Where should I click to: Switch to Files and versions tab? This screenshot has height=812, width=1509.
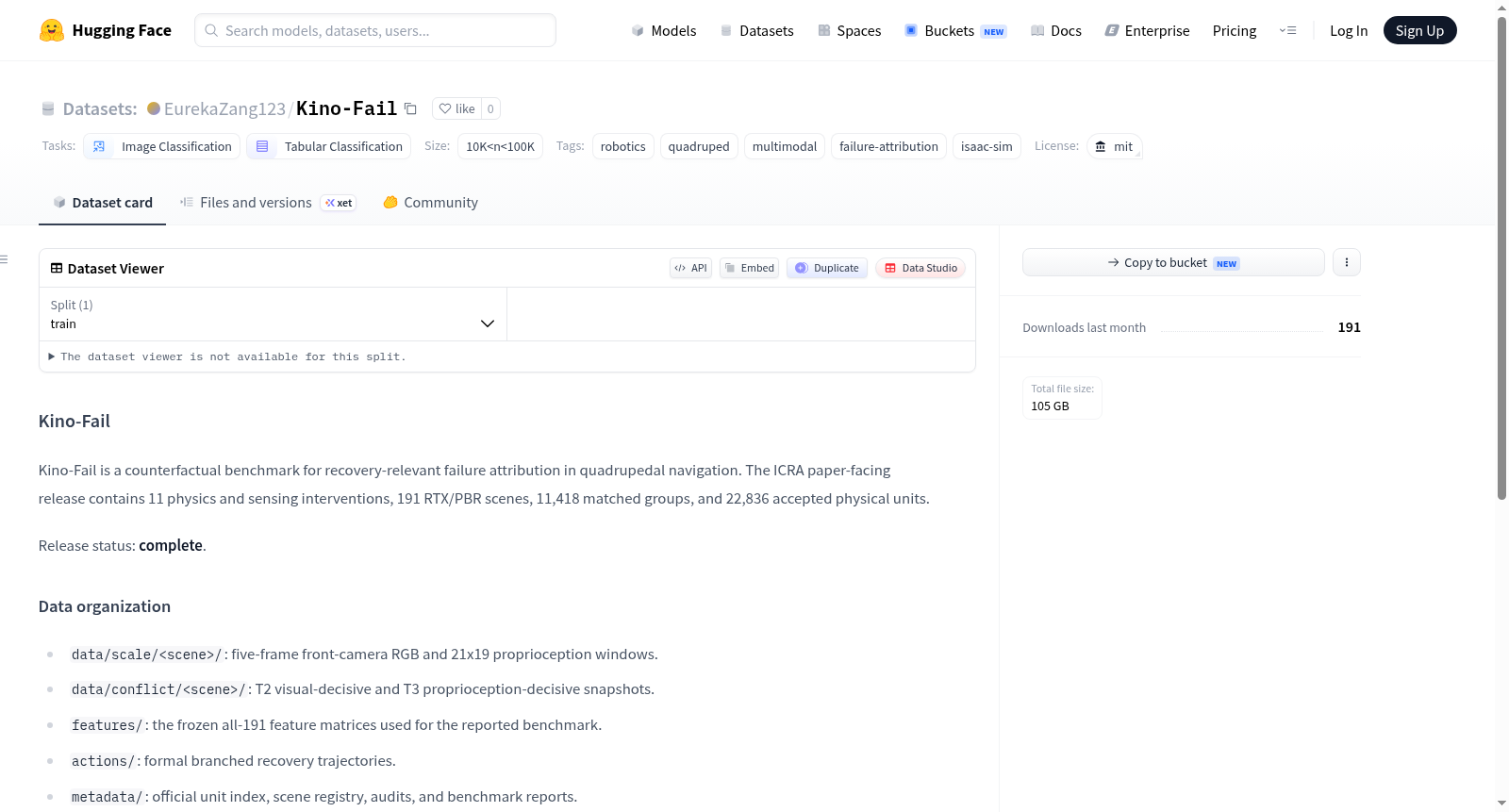tap(268, 203)
